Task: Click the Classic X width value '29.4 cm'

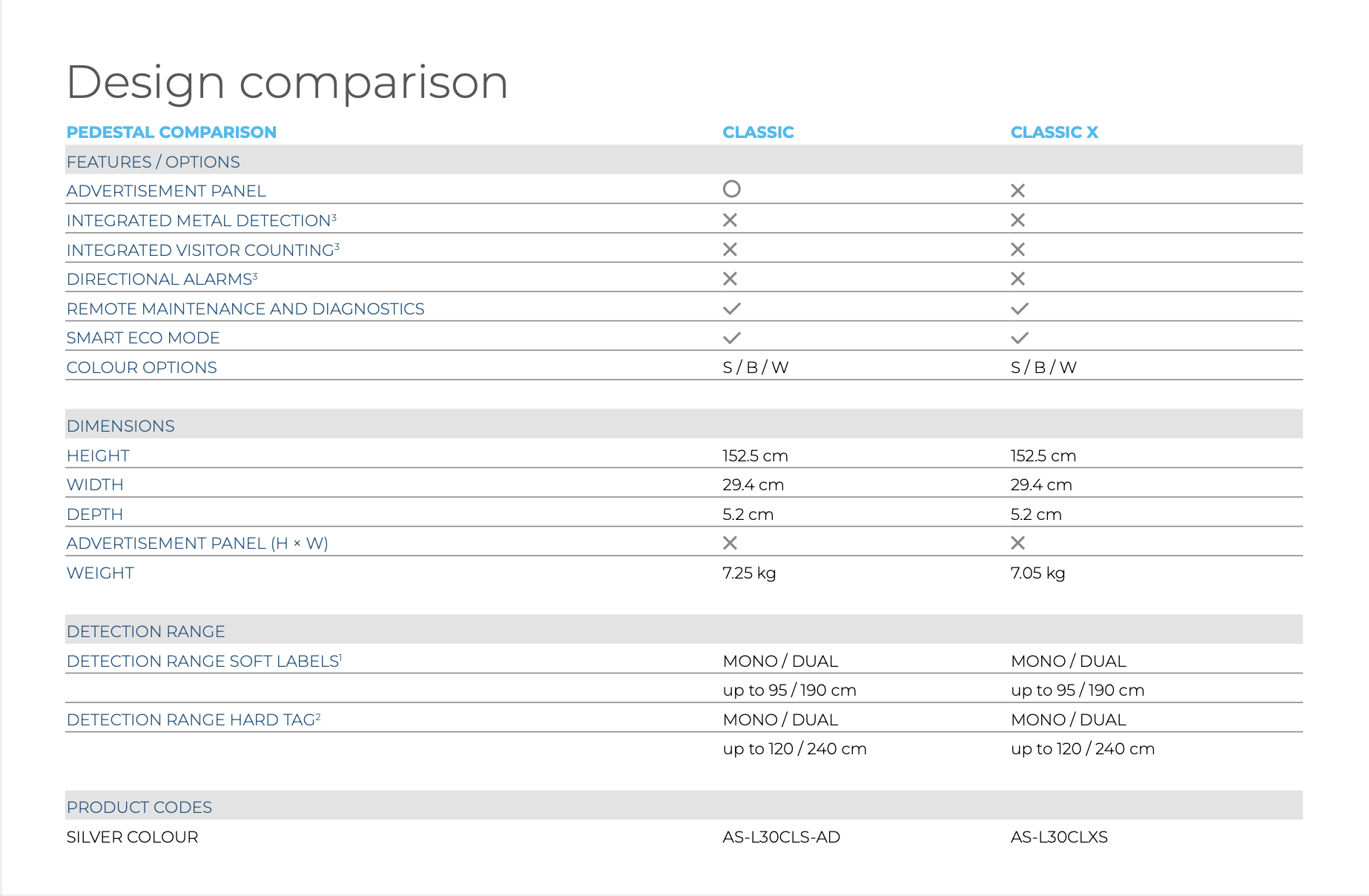Action: tap(1041, 485)
